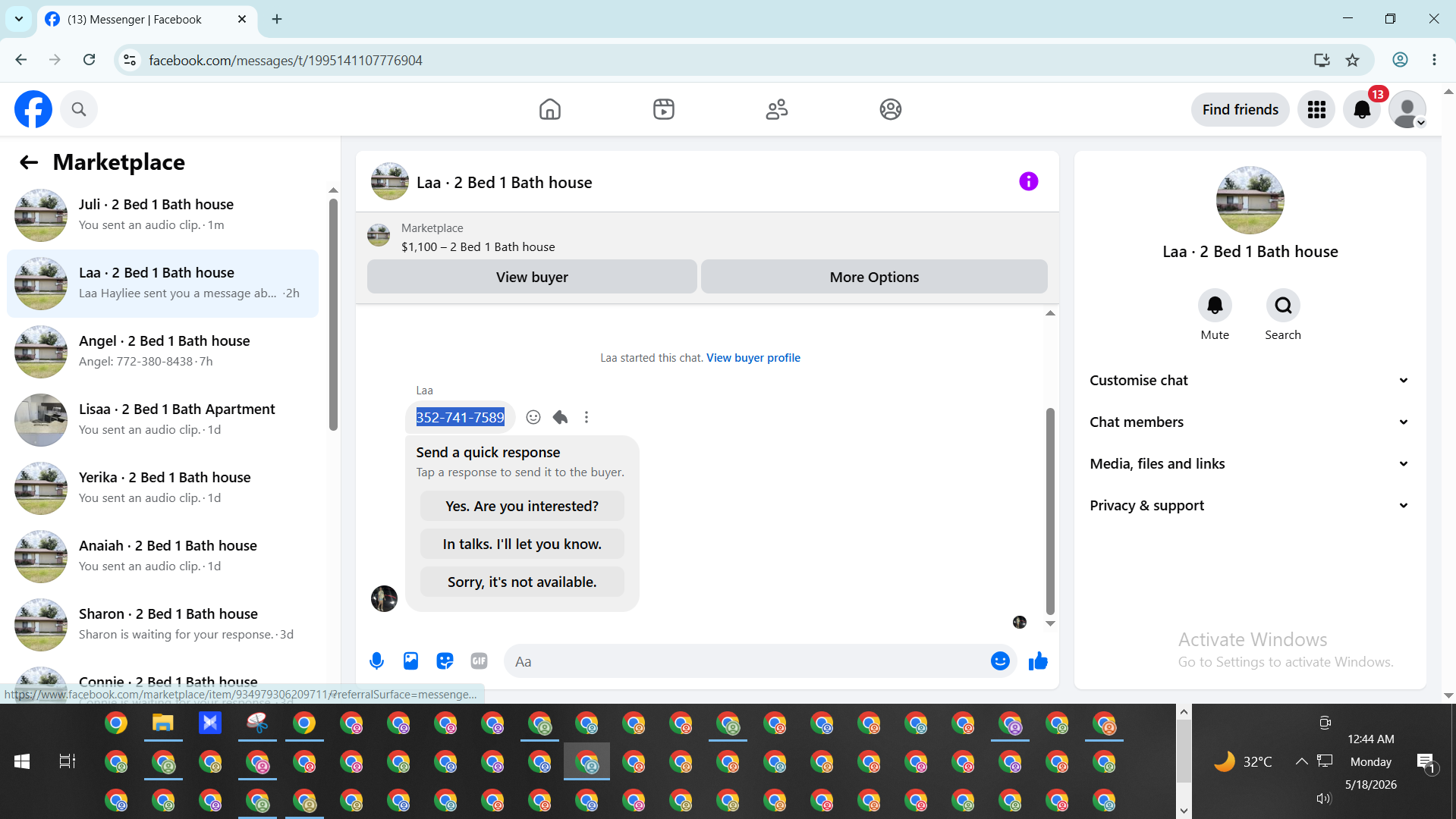
Task: Attach a photo file to the message
Action: point(410,661)
